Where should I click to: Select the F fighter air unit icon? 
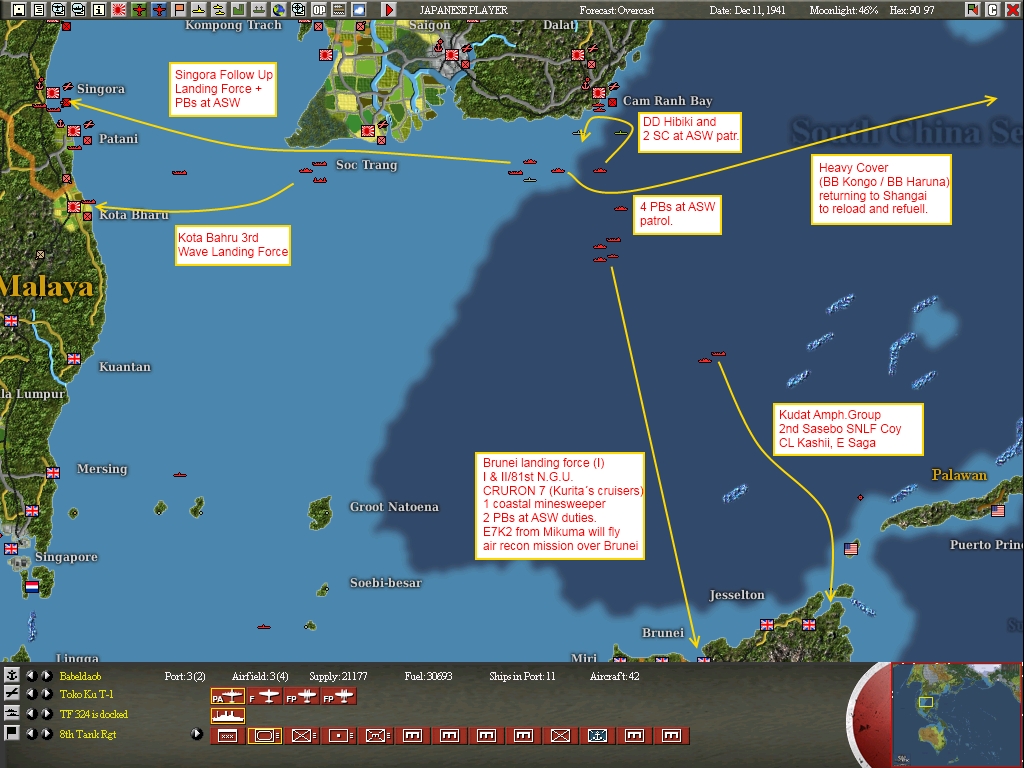[x=264, y=697]
